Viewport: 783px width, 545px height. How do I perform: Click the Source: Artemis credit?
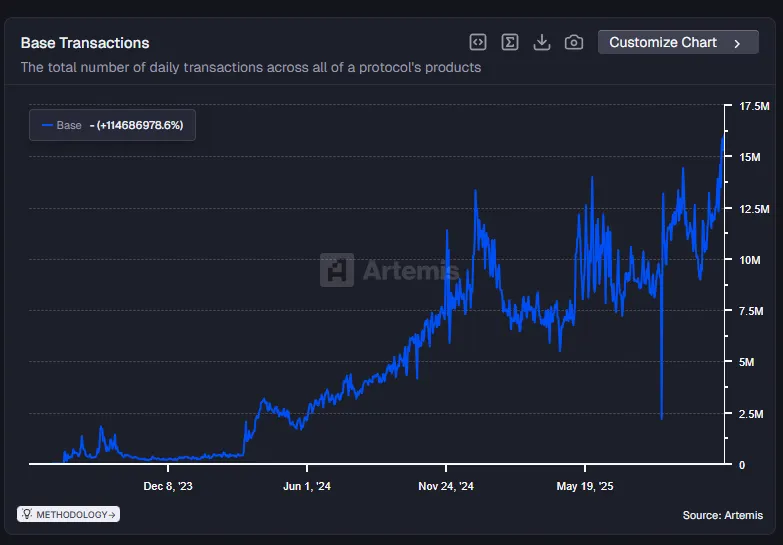point(722,515)
